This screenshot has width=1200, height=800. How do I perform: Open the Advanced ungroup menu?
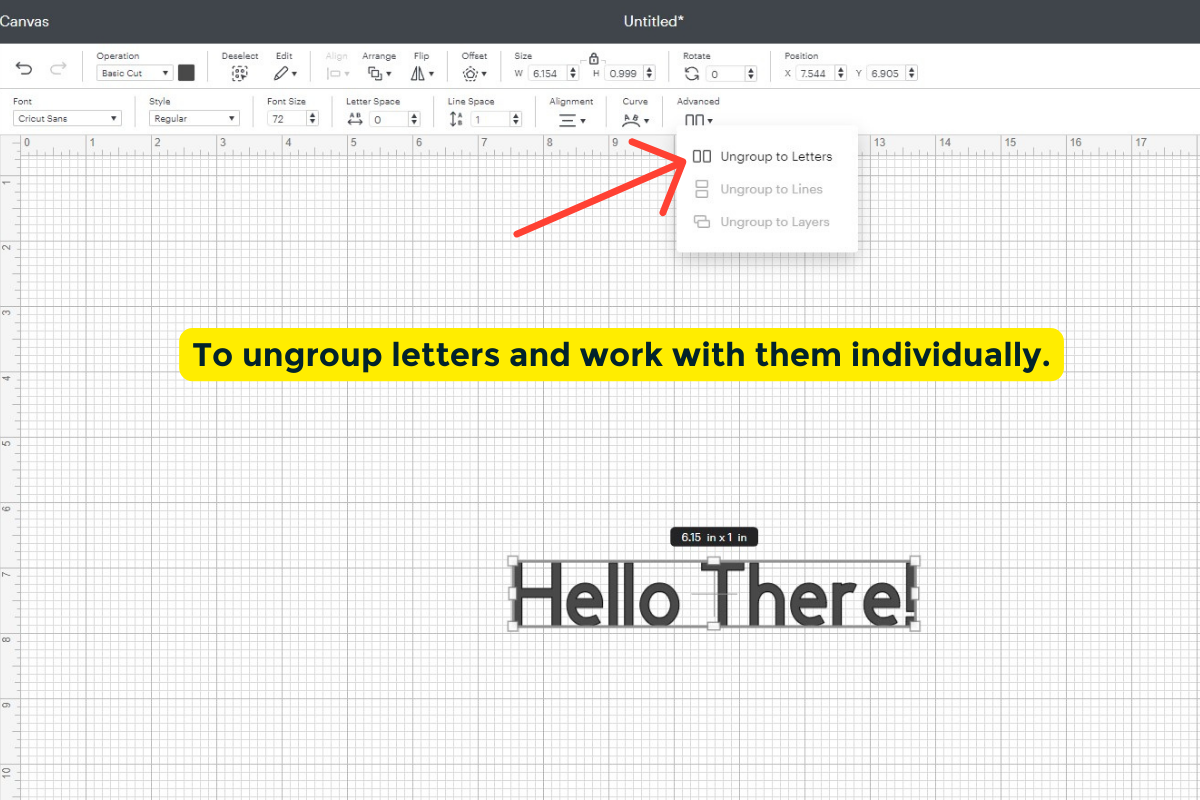[698, 120]
